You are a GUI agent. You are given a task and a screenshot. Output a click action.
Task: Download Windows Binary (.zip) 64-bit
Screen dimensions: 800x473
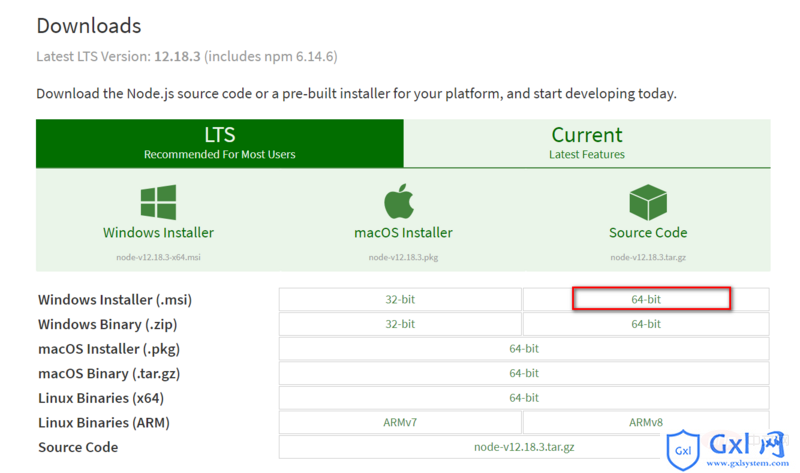(646, 324)
